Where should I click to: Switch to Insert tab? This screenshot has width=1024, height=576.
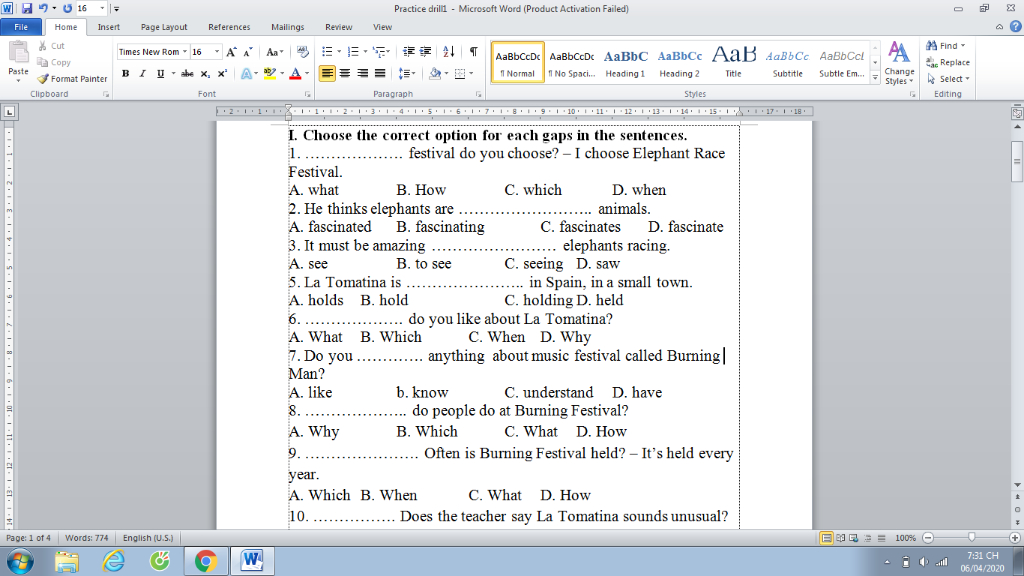(108, 27)
